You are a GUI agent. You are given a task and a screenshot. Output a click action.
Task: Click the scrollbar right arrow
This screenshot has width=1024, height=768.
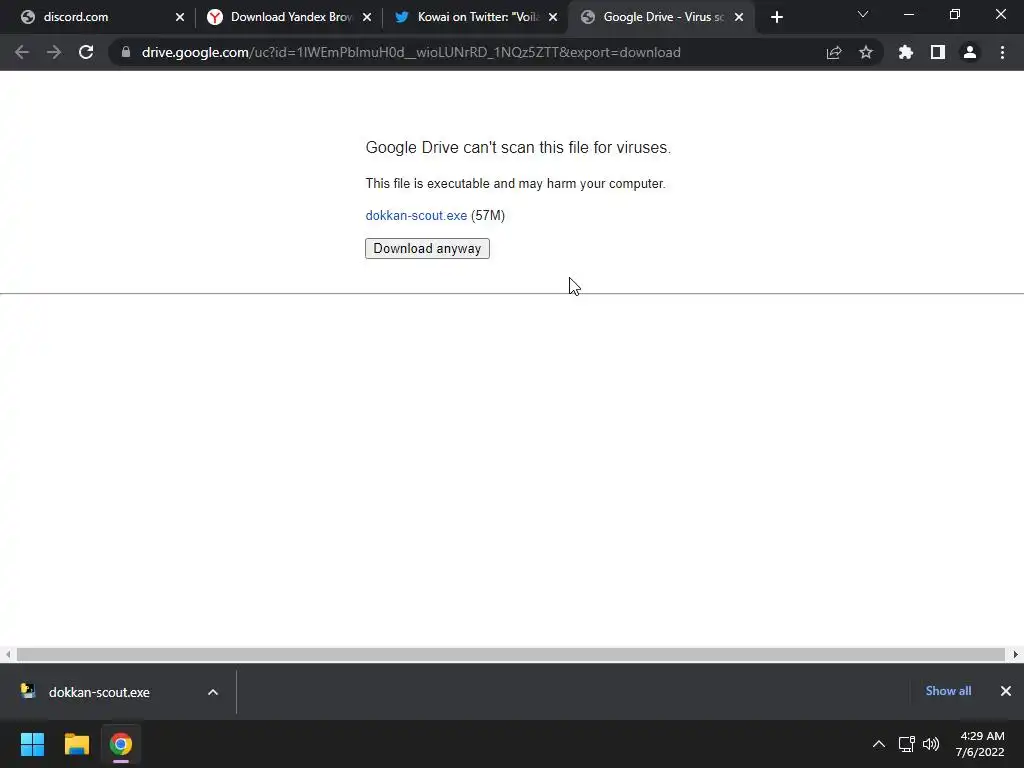click(1016, 654)
